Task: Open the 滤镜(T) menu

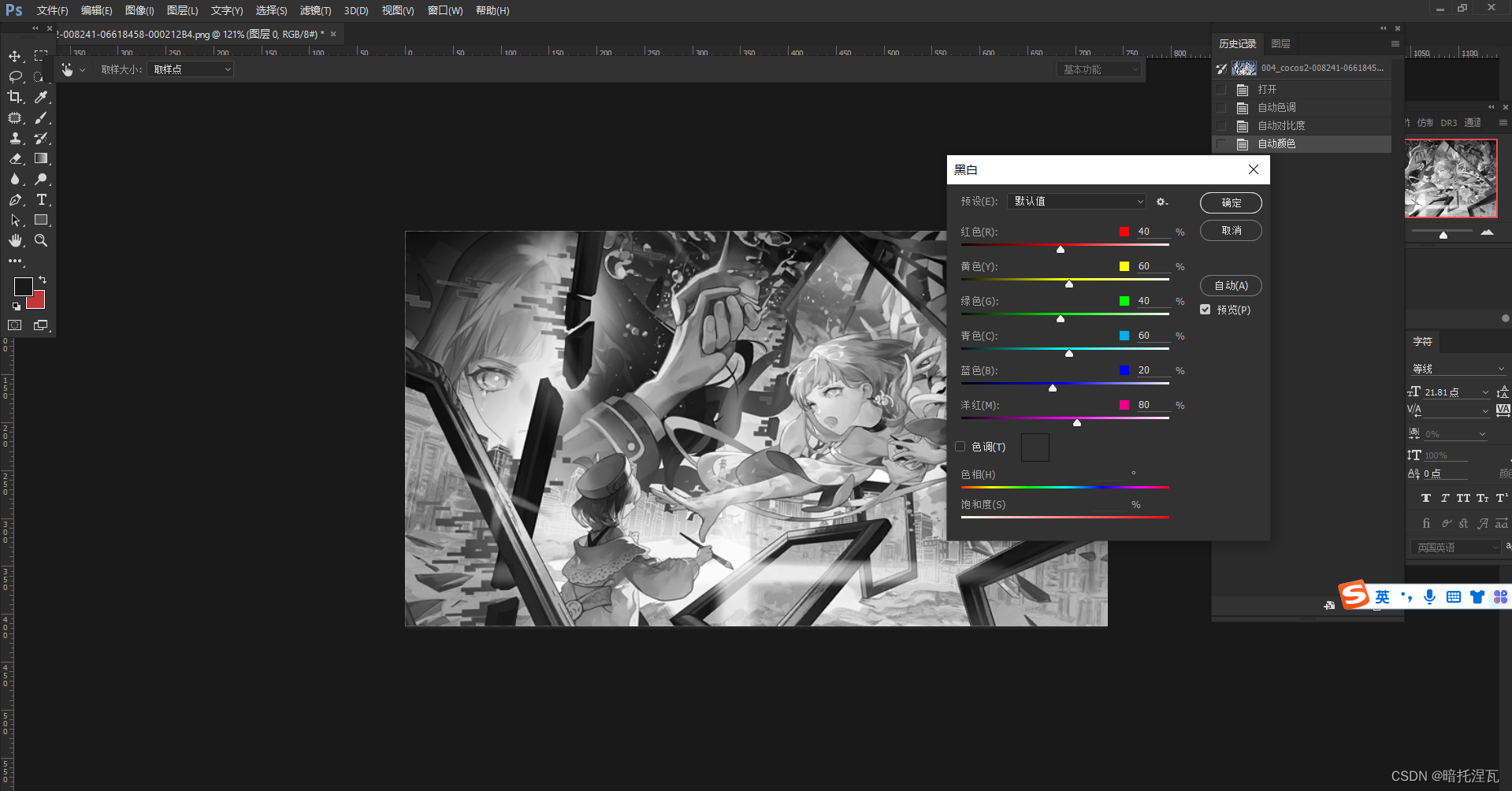Action: point(315,10)
